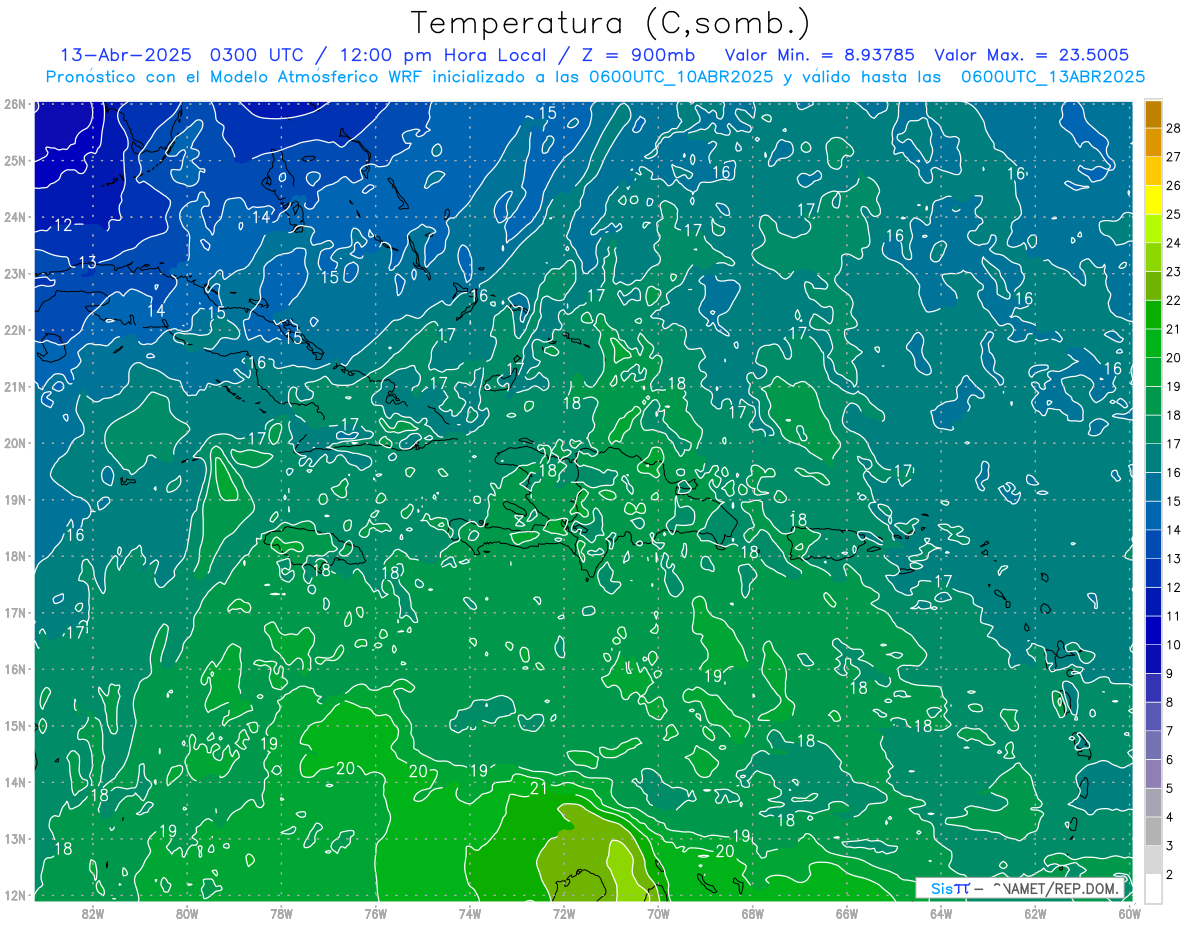The height and width of the screenshot is (927, 1200).
Task: Click the '17N' latitude axis label
Action: 14,612
